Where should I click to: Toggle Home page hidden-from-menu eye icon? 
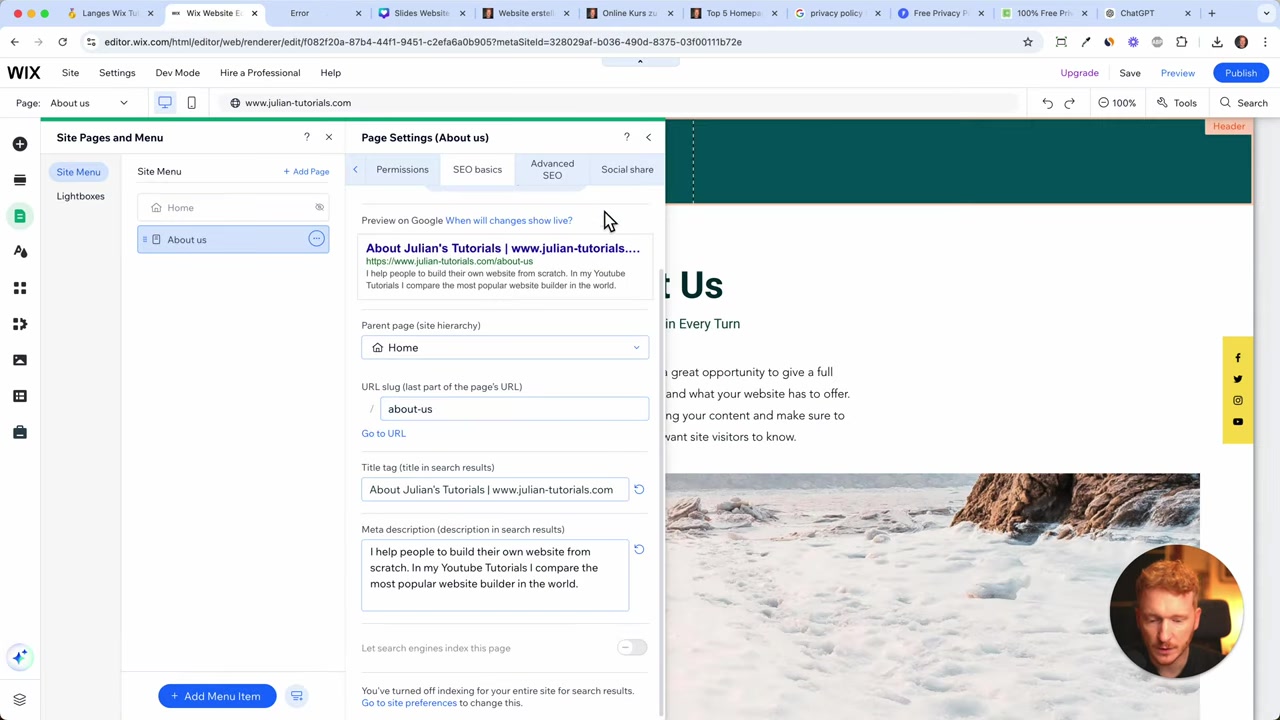click(x=319, y=207)
